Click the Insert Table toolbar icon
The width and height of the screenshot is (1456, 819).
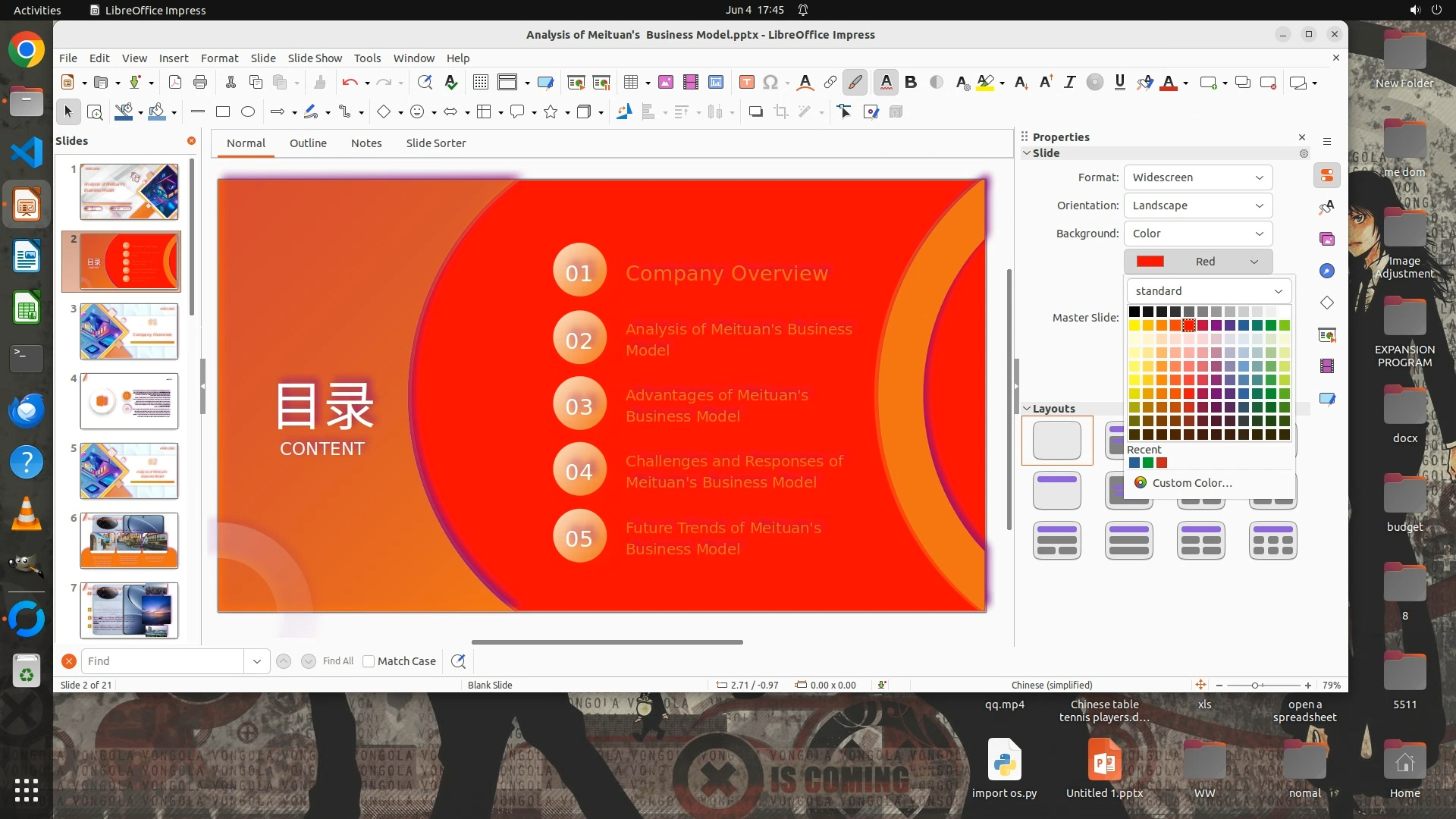(x=631, y=83)
